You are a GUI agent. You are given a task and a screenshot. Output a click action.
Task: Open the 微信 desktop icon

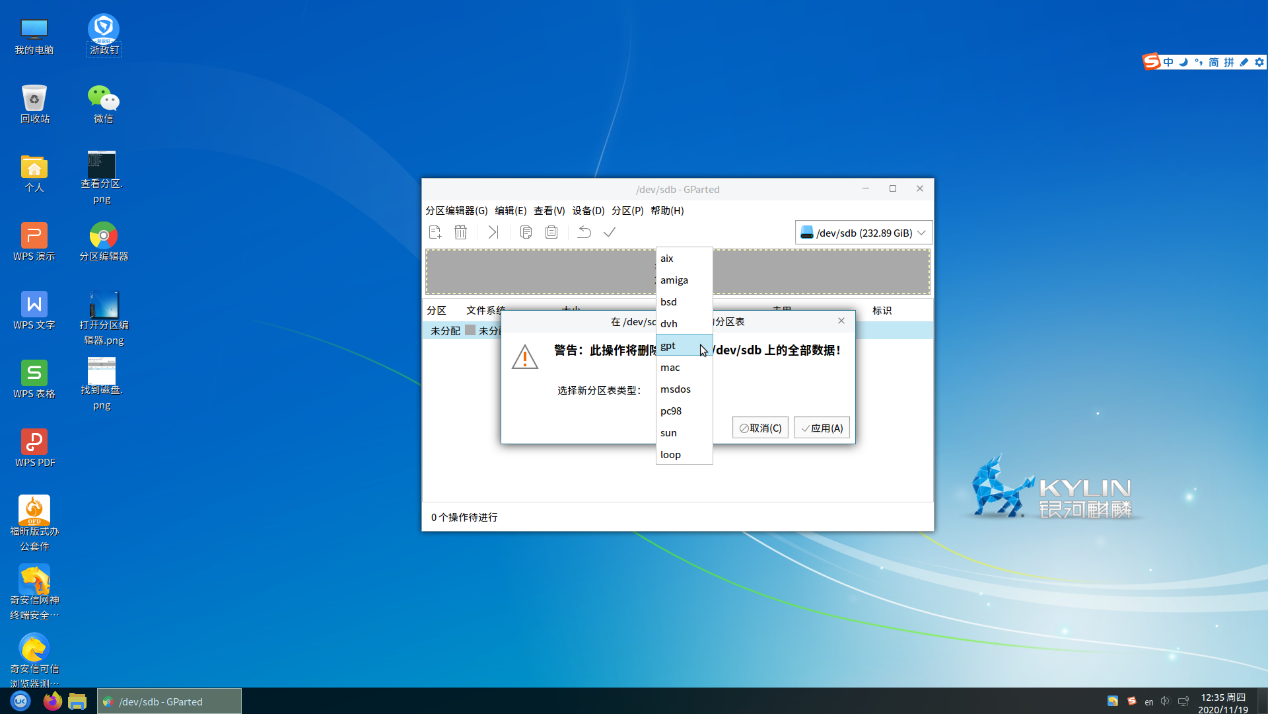103,103
